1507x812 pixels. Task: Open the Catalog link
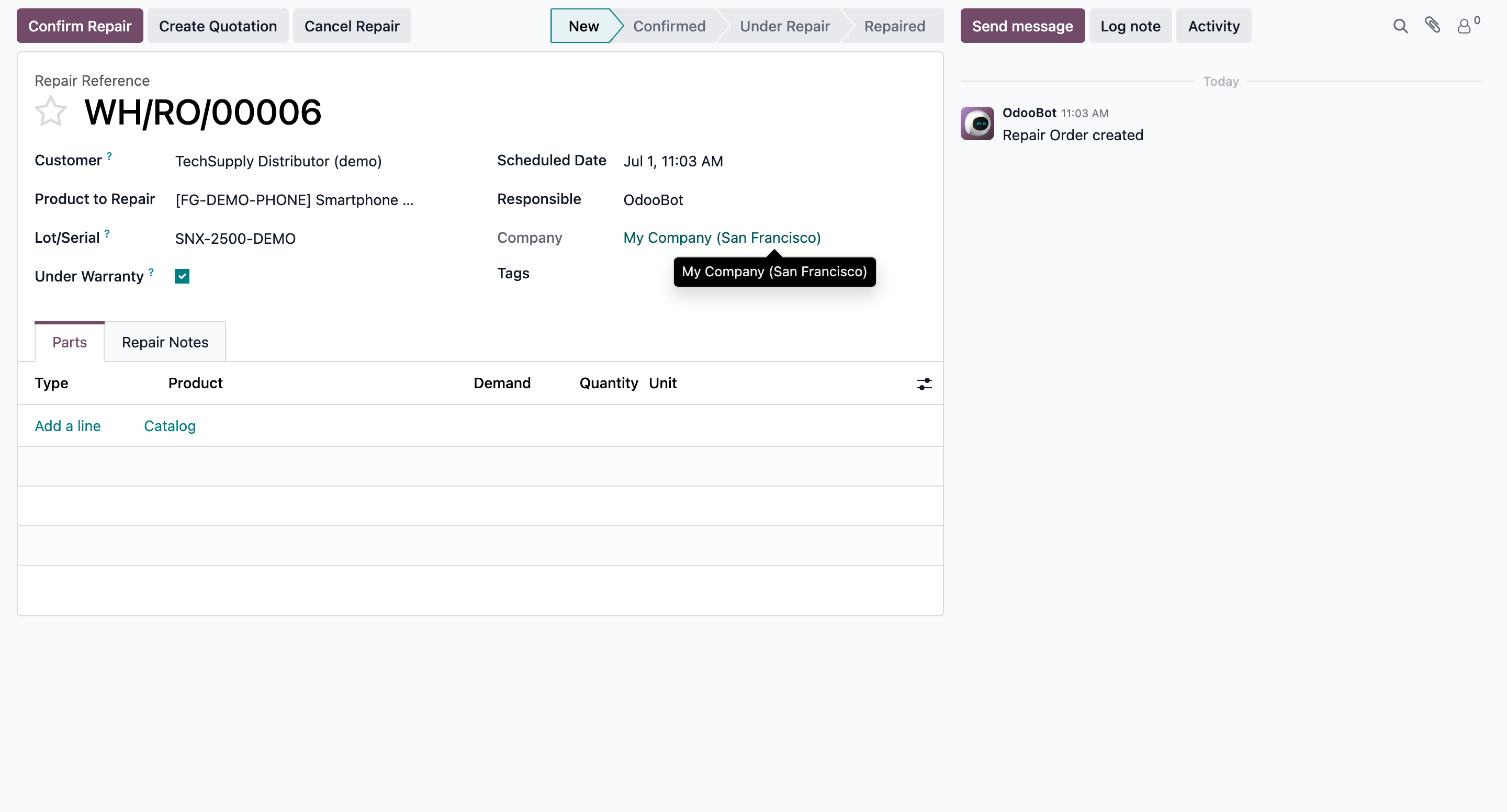click(x=170, y=426)
